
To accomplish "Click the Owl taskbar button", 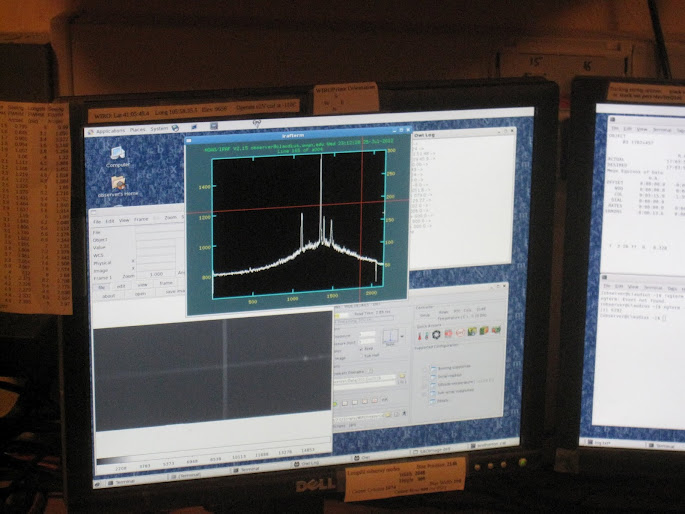I will (x=380, y=457).
